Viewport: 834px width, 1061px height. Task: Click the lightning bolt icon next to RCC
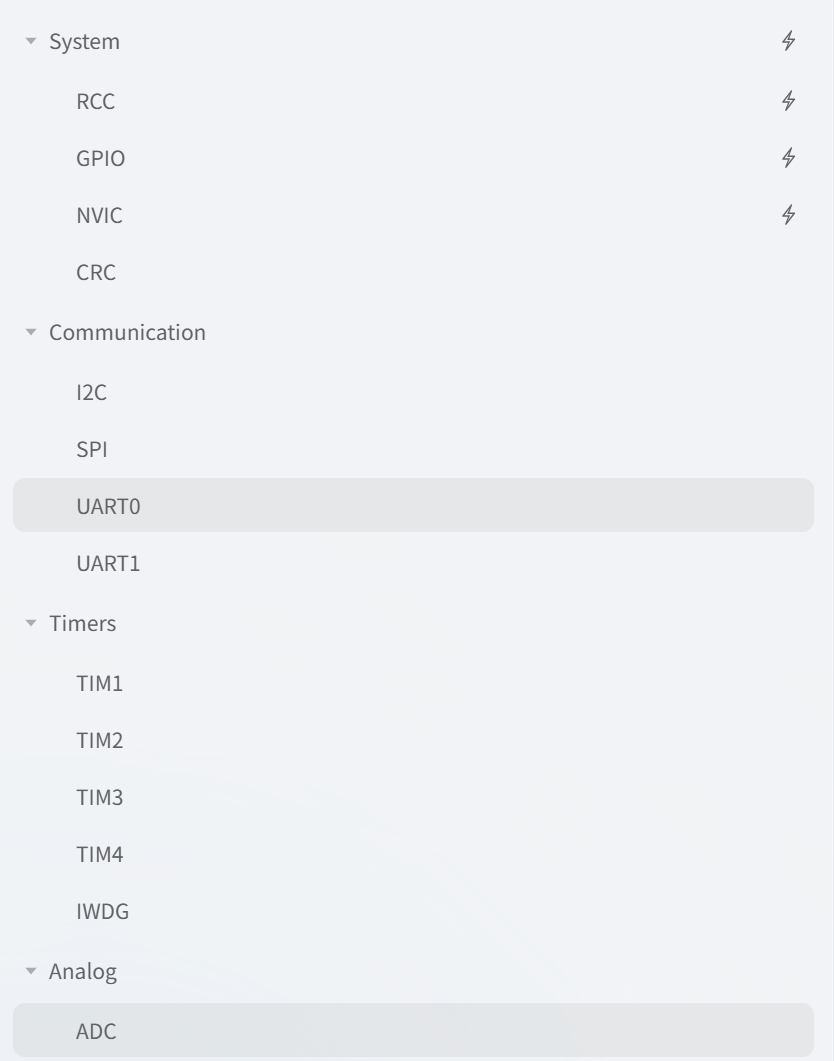(x=789, y=101)
